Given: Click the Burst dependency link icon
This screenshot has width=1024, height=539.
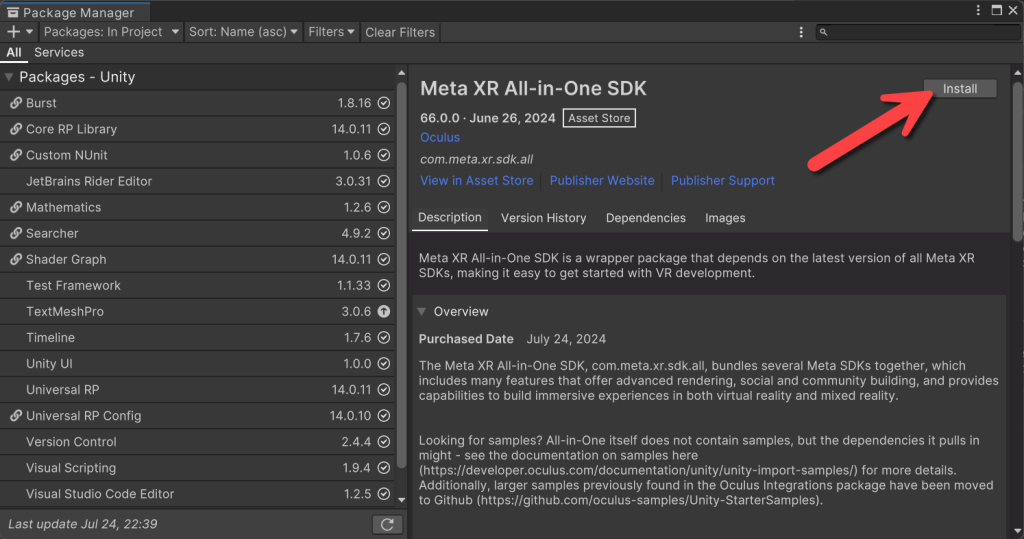Looking at the screenshot, I should pos(16,103).
